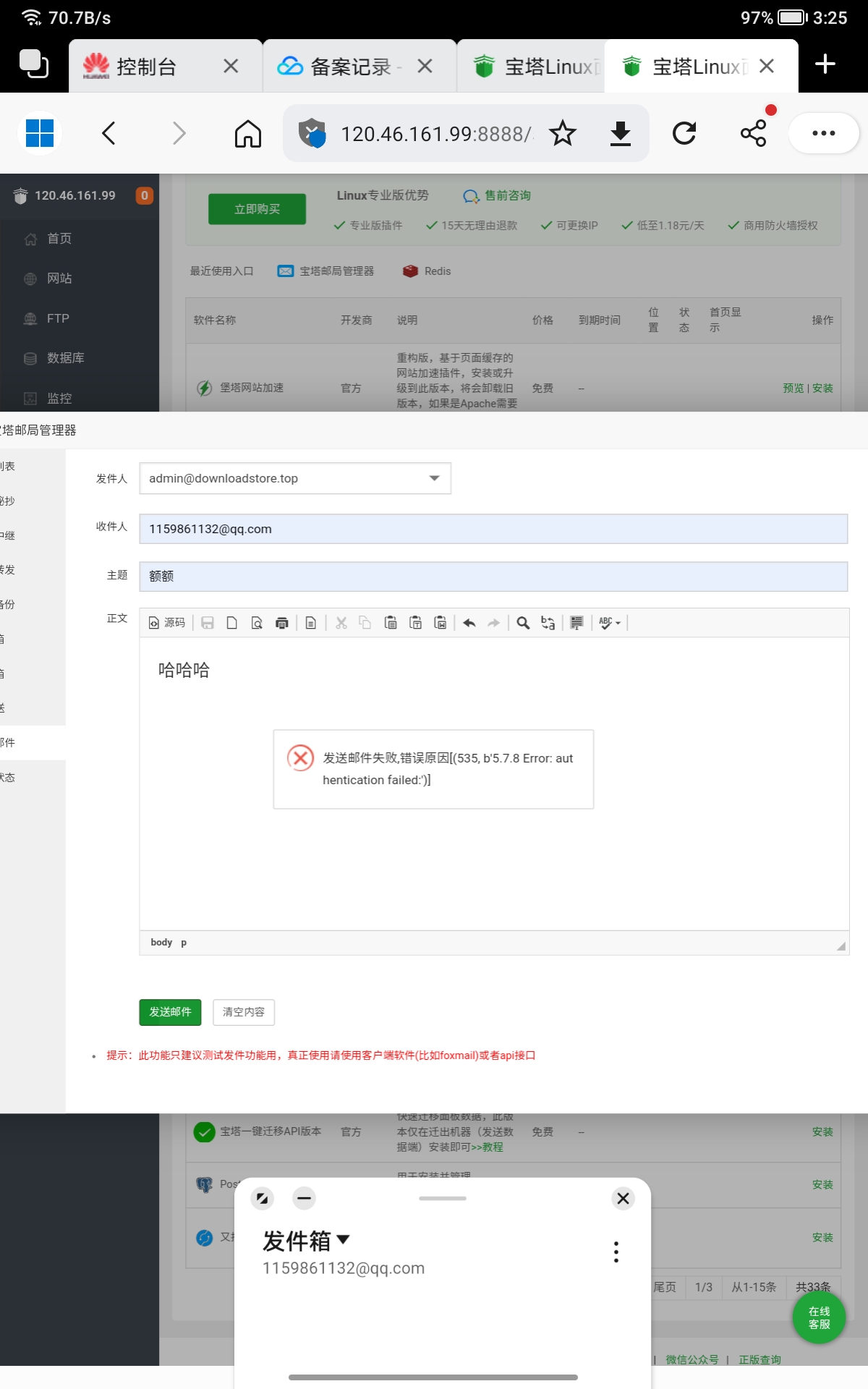Click the p element path label
The height and width of the screenshot is (1389, 868).
click(x=184, y=943)
